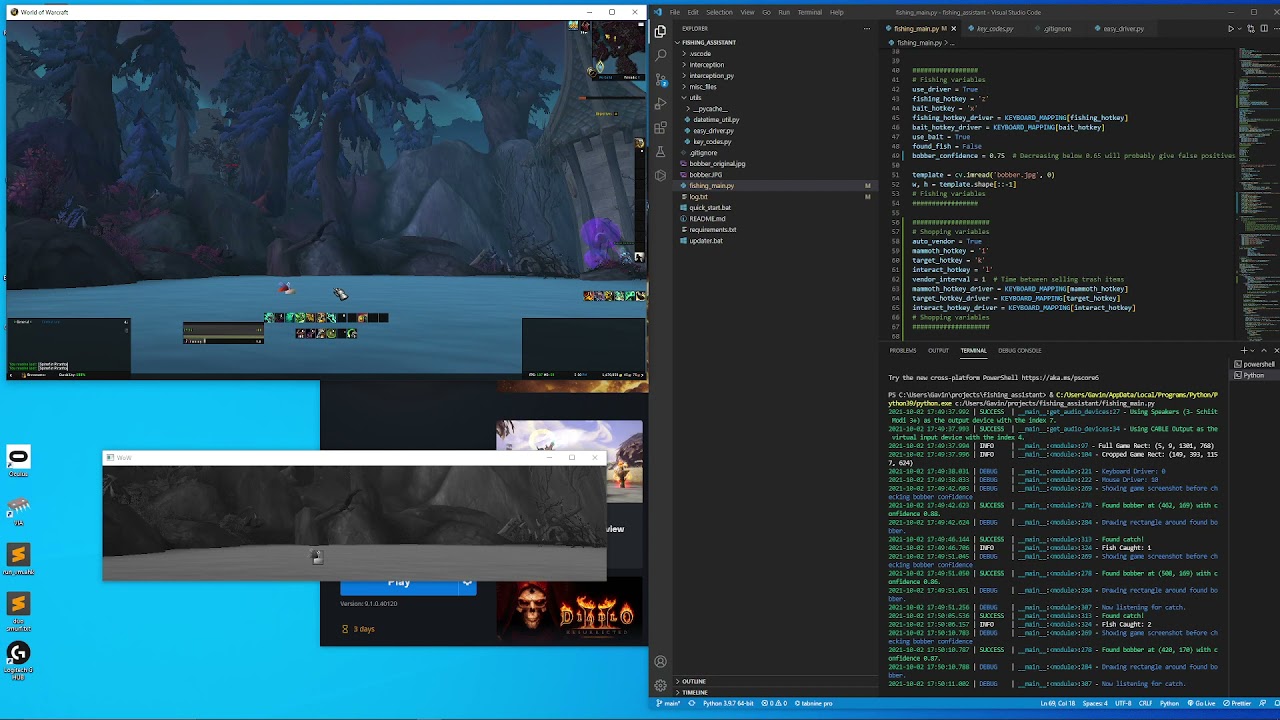This screenshot has height=720, width=1280.
Task: Run the Python file with the play icon
Action: [x=1231, y=29]
